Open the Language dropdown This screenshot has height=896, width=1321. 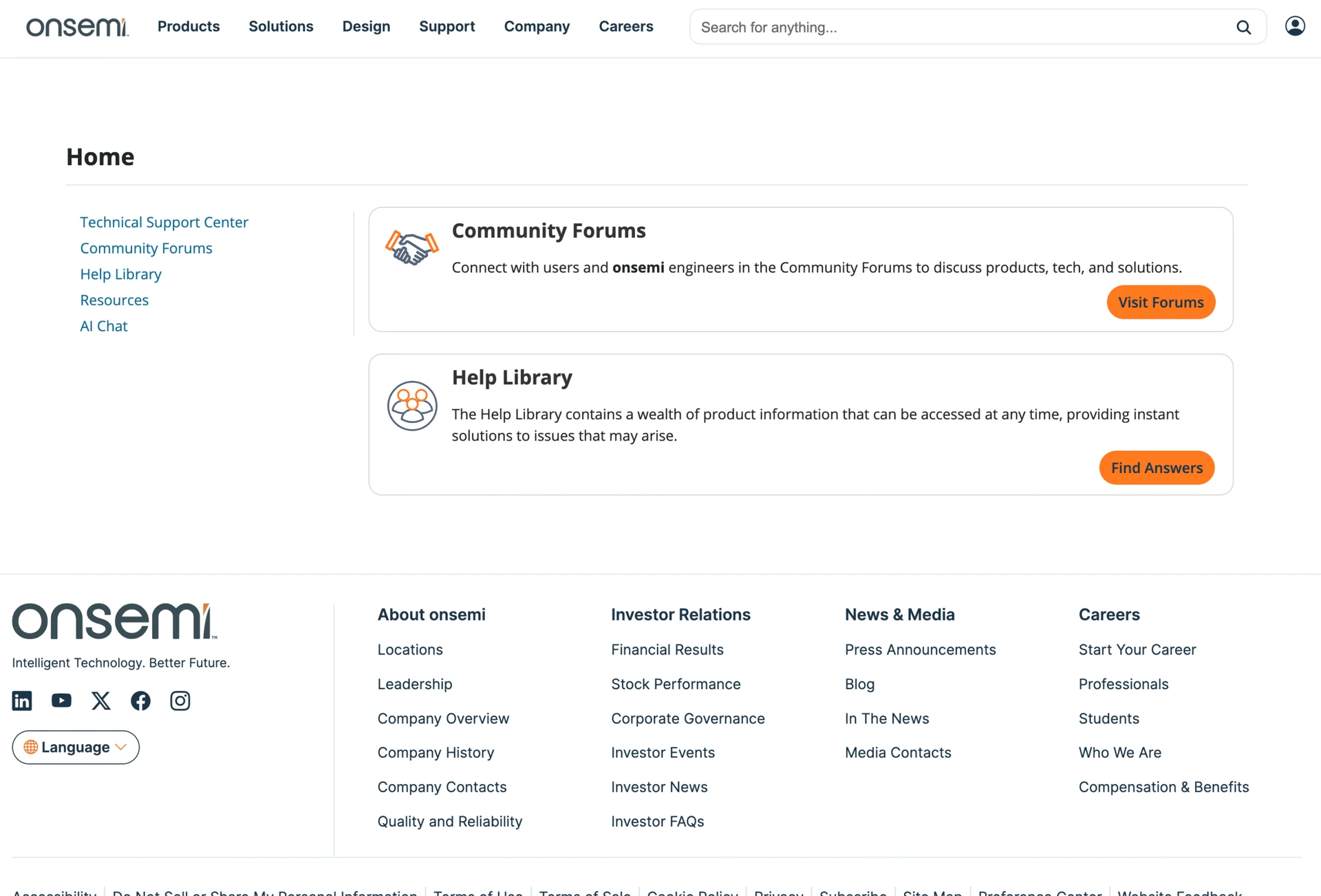76,747
